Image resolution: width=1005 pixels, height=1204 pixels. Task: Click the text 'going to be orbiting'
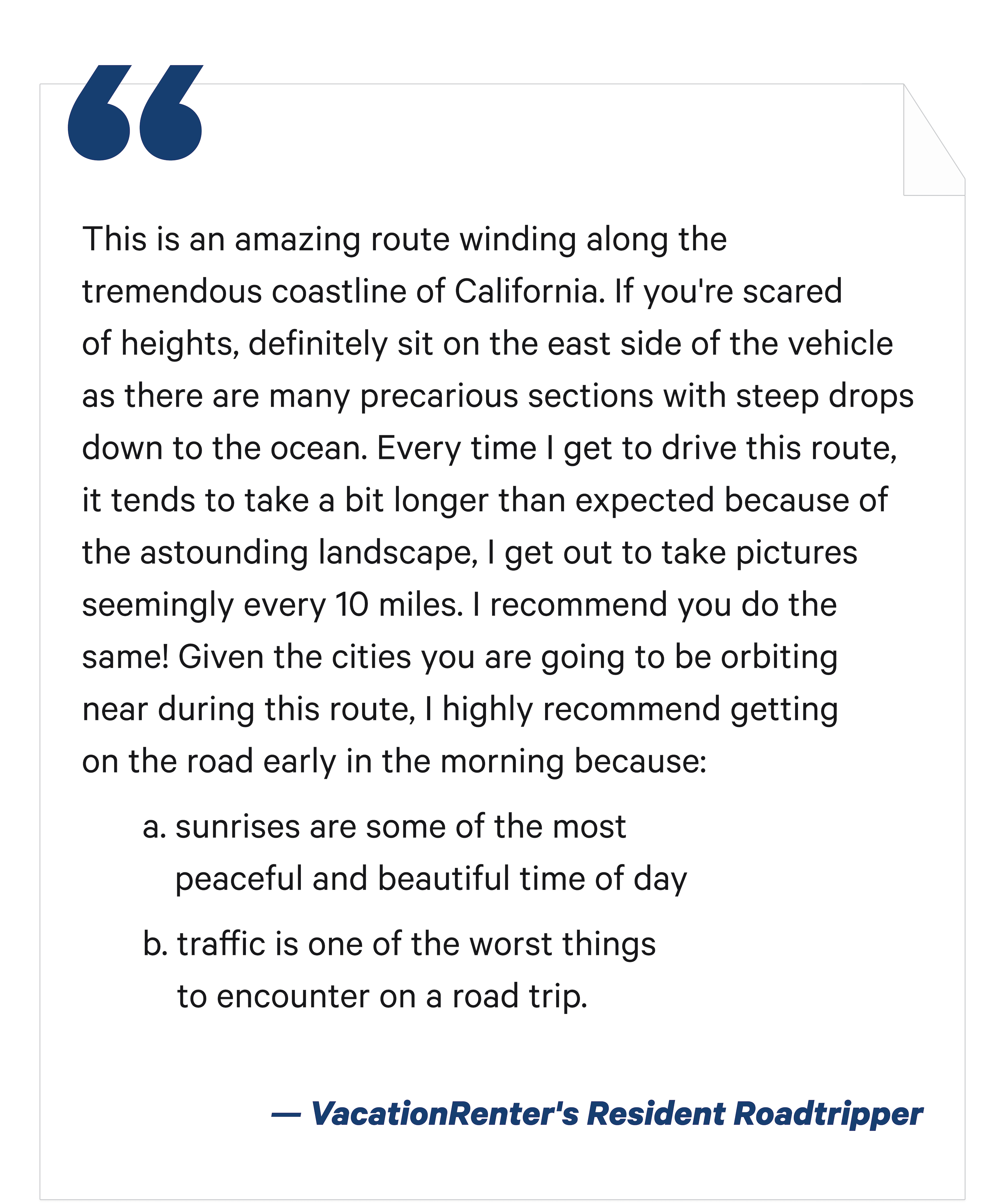point(689,658)
